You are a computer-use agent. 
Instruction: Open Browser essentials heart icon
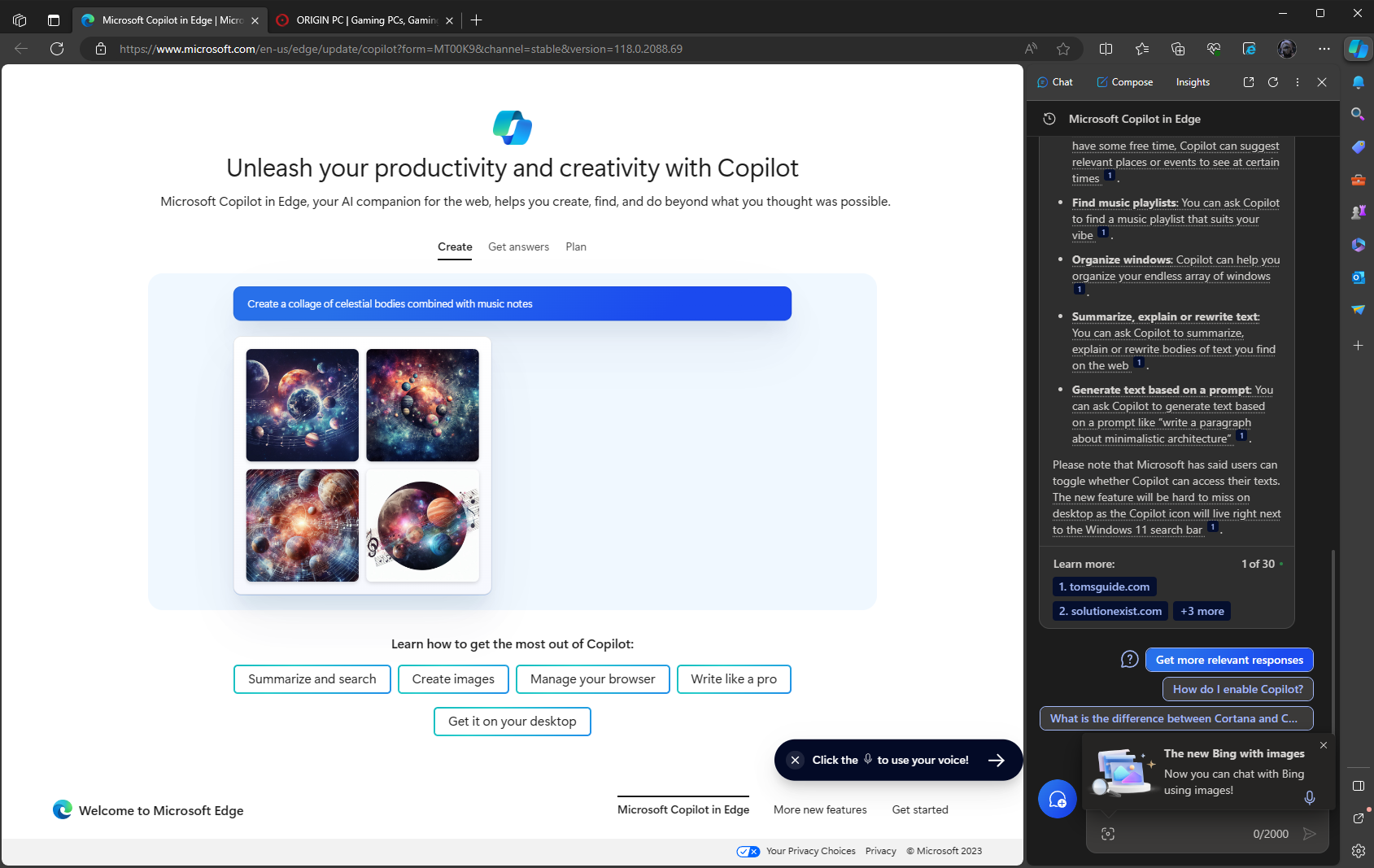[1214, 49]
